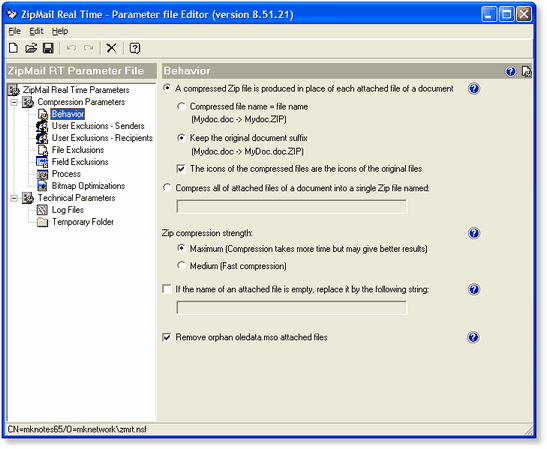Click the app icon in title bar
547x449 pixels.
click(x=12, y=14)
